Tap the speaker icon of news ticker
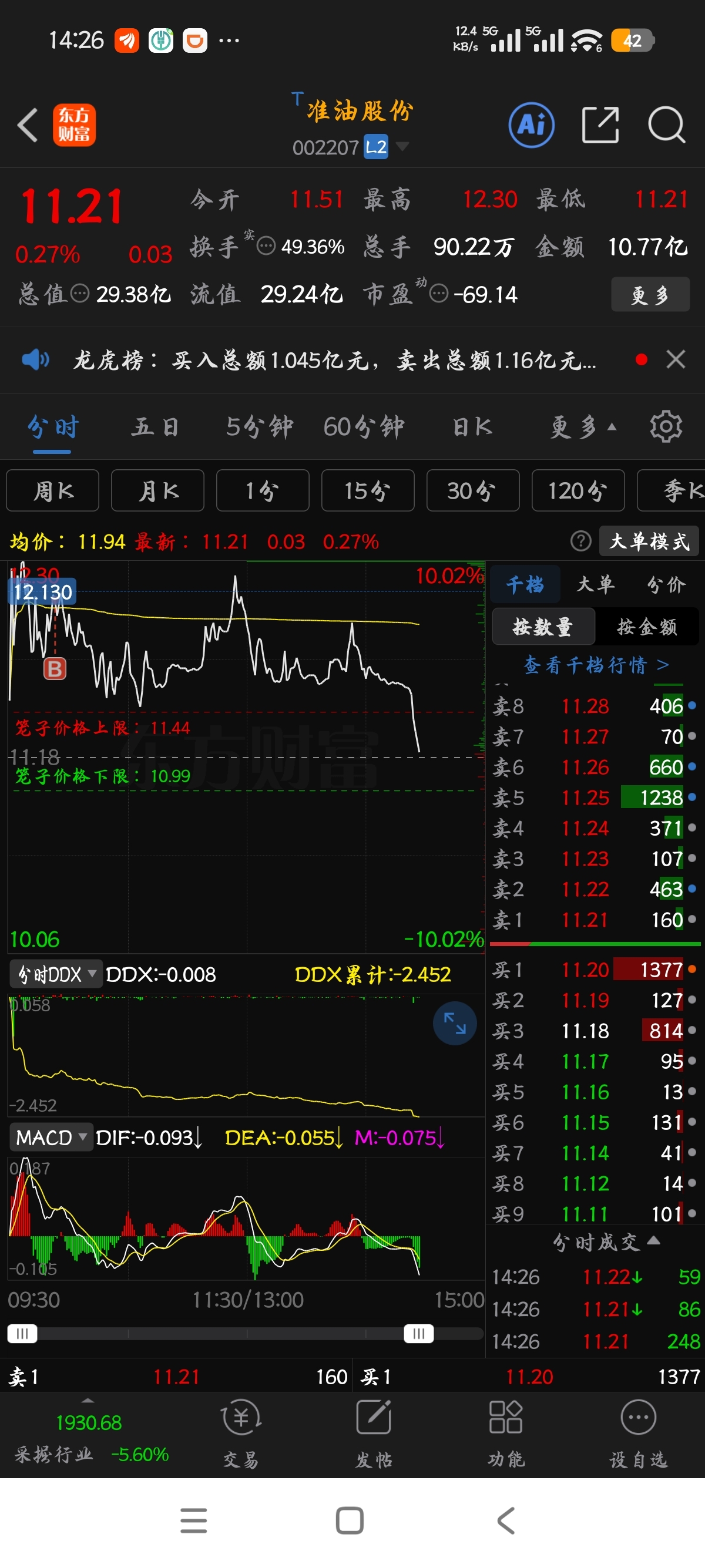The width and height of the screenshot is (705, 1568). pyautogui.click(x=35, y=360)
